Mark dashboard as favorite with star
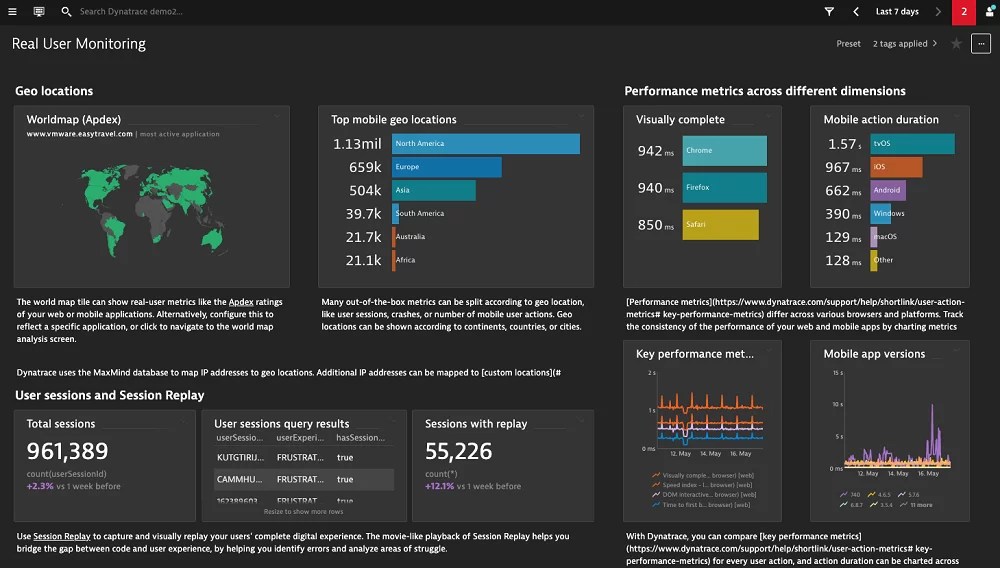1000x568 pixels. pyautogui.click(x=956, y=43)
